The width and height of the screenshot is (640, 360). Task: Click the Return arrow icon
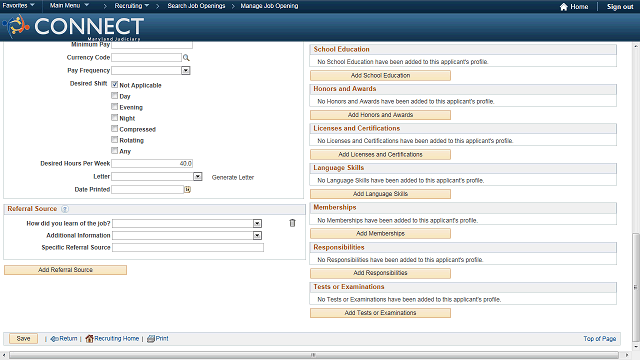(54, 339)
